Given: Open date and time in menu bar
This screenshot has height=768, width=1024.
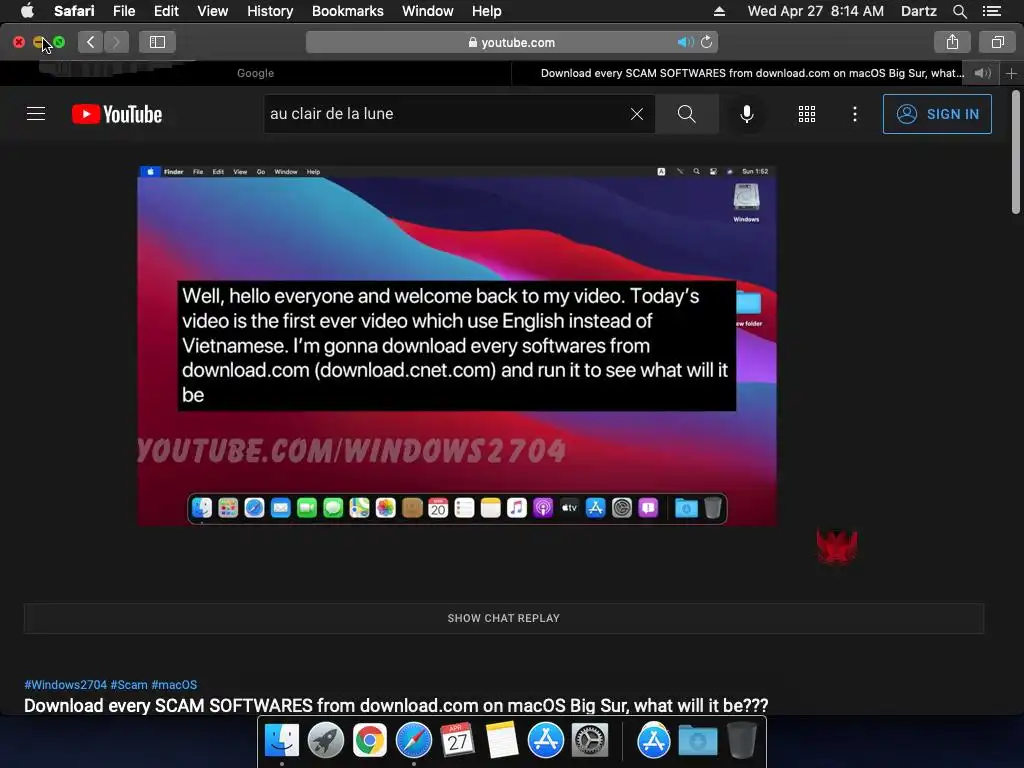Looking at the screenshot, I should 815,11.
